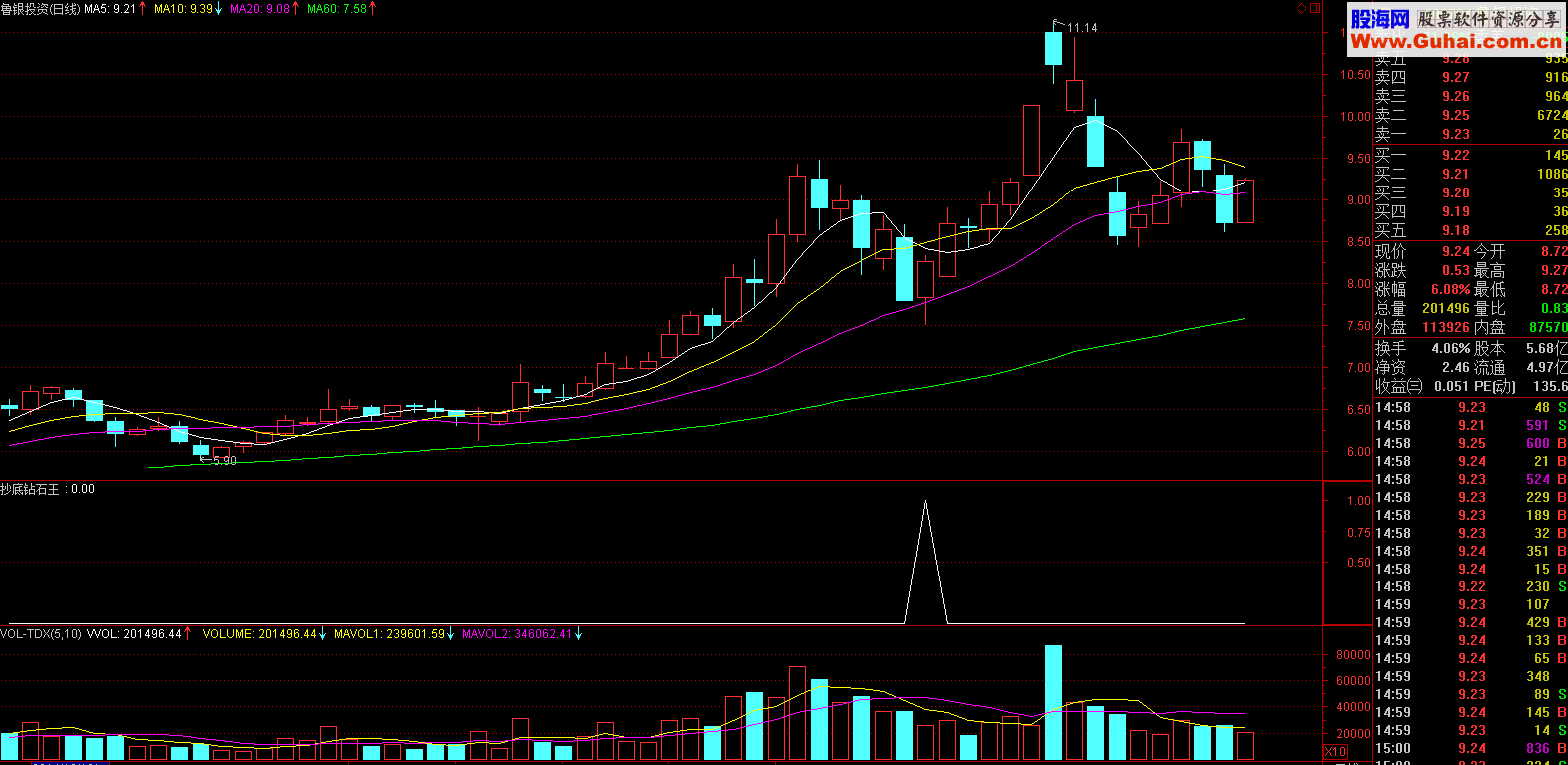Click the 净资 2.46 net asset value
This screenshot has height=765, width=1568.
tap(1422, 367)
